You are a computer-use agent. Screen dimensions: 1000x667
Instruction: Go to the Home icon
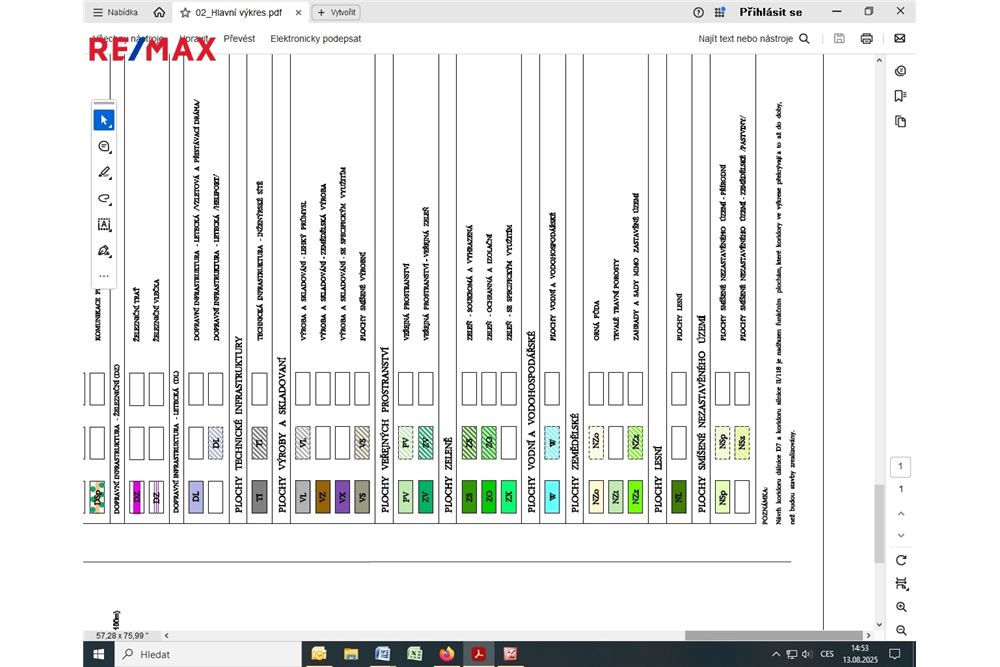159,13
